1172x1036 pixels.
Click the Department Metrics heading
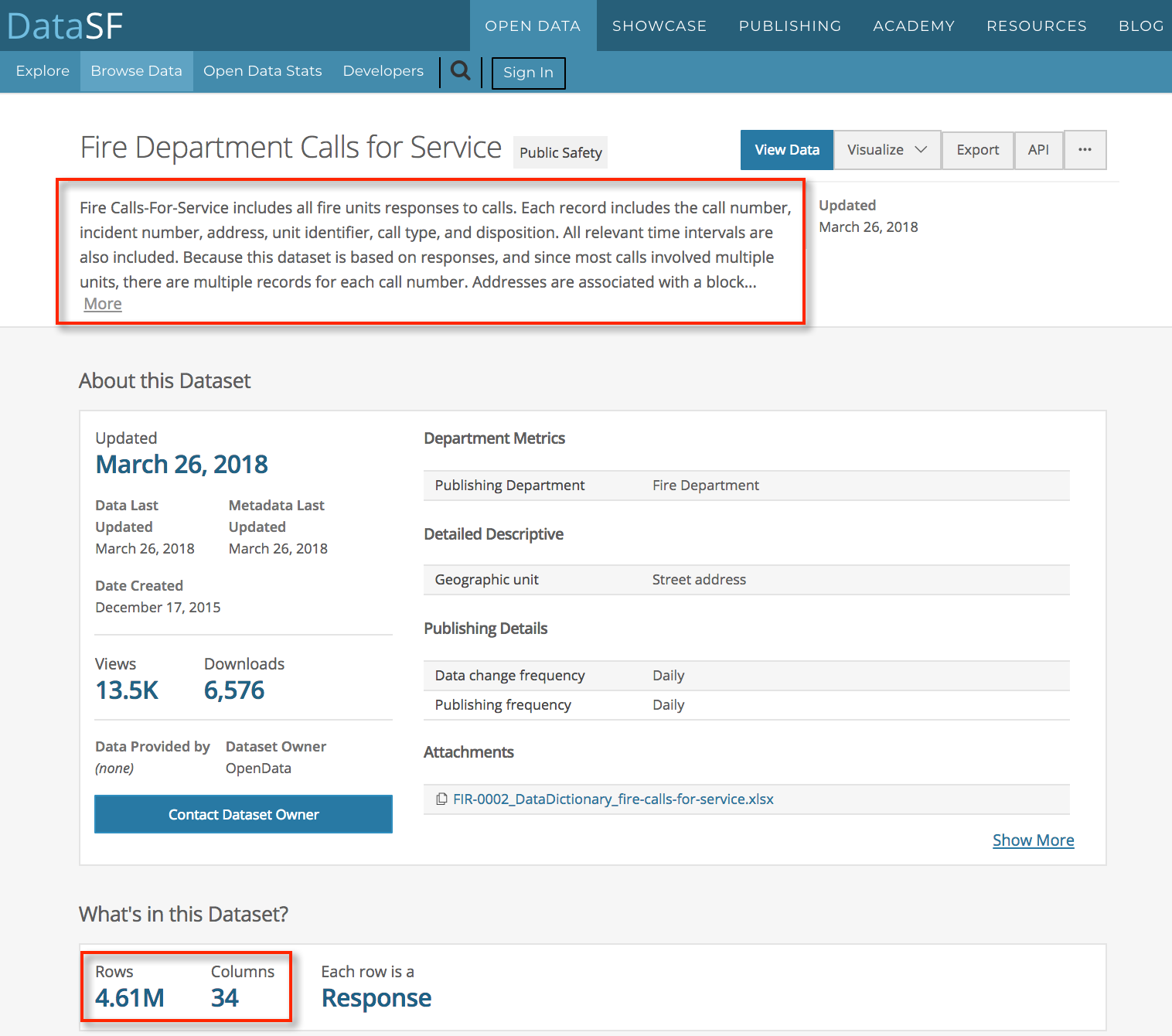(495, 438)
